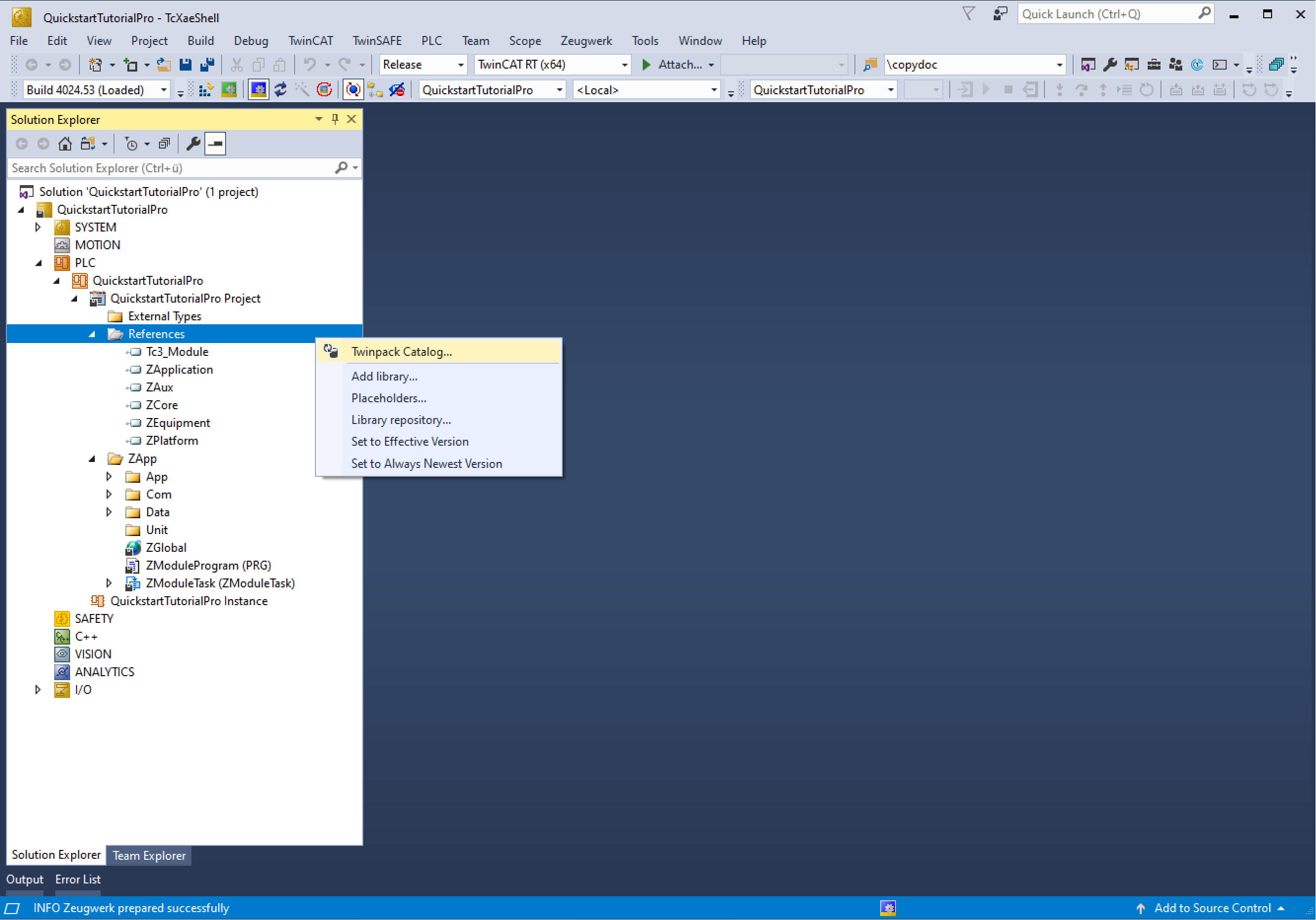Expand the I/O tree node
This screenshot has width=1316, height=920.
pos(38,690)
